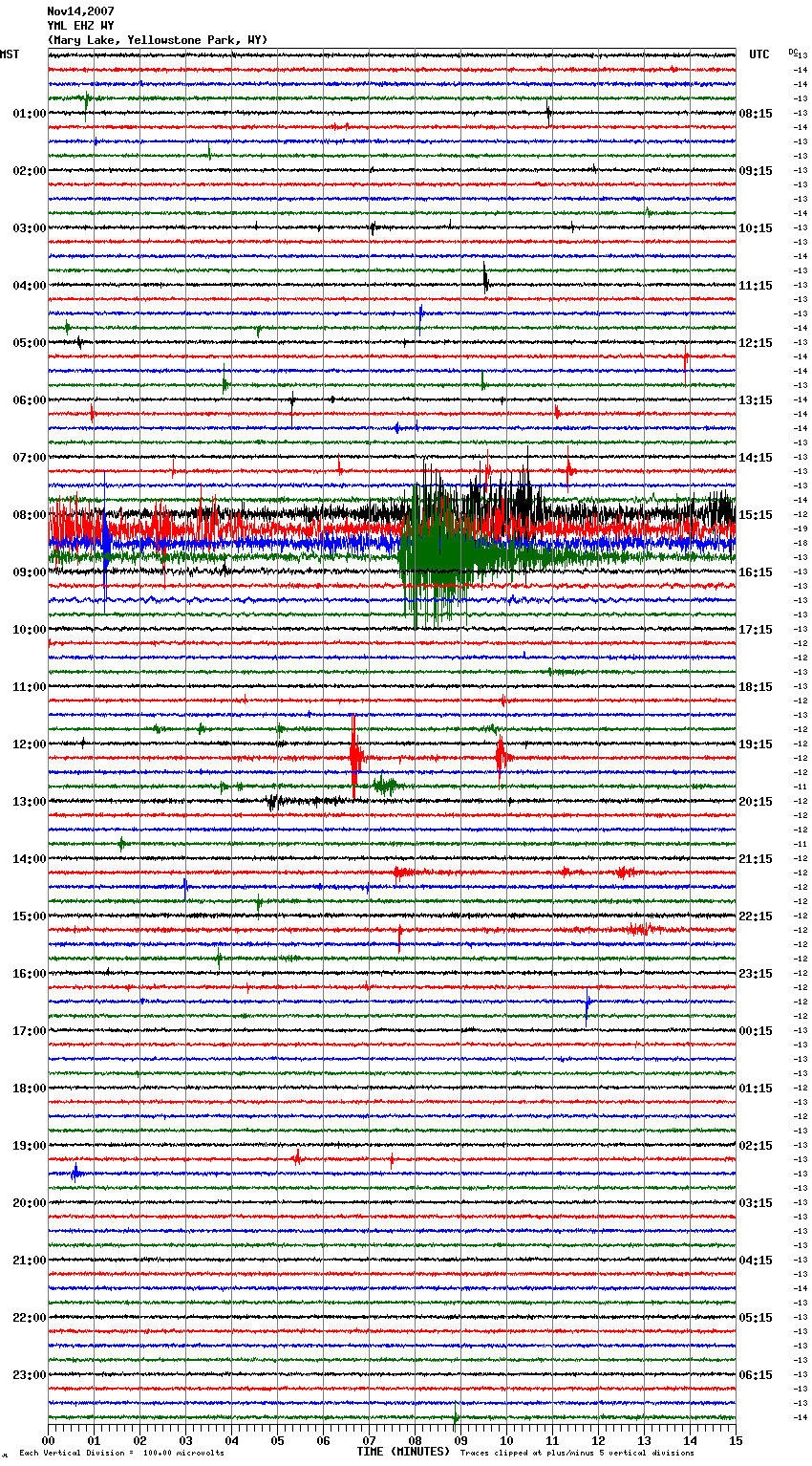Click the 04:00 MST hour label
The image size is (812, 1466).
coord(29,286)
